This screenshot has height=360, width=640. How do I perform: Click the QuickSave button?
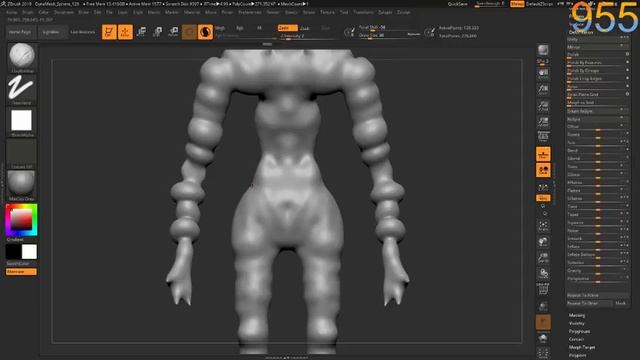pyautogui.click(x=458, y=4)
